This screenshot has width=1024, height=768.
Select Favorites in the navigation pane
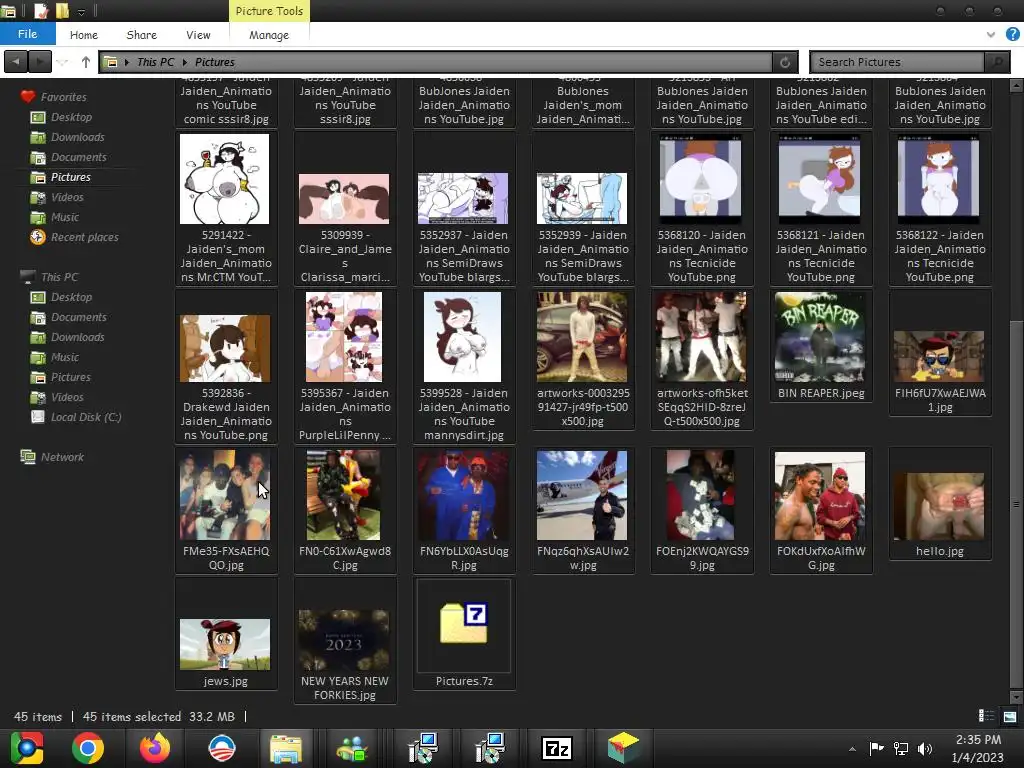pos(63,97)
